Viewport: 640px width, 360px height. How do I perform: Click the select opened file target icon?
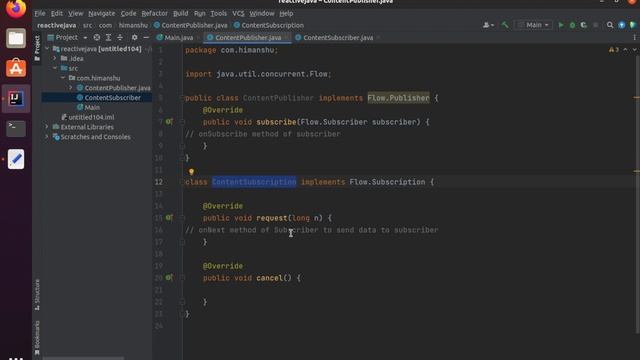point(97,37)
